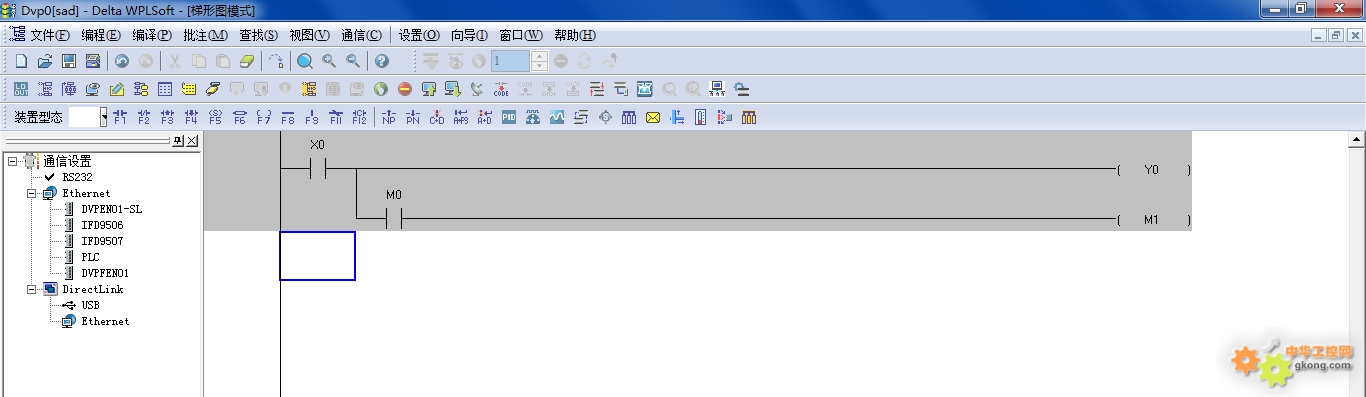The height and width of the screenshot is (397, 1366).
Task: Click the Y0 output coil
Action: point(1153,170)
